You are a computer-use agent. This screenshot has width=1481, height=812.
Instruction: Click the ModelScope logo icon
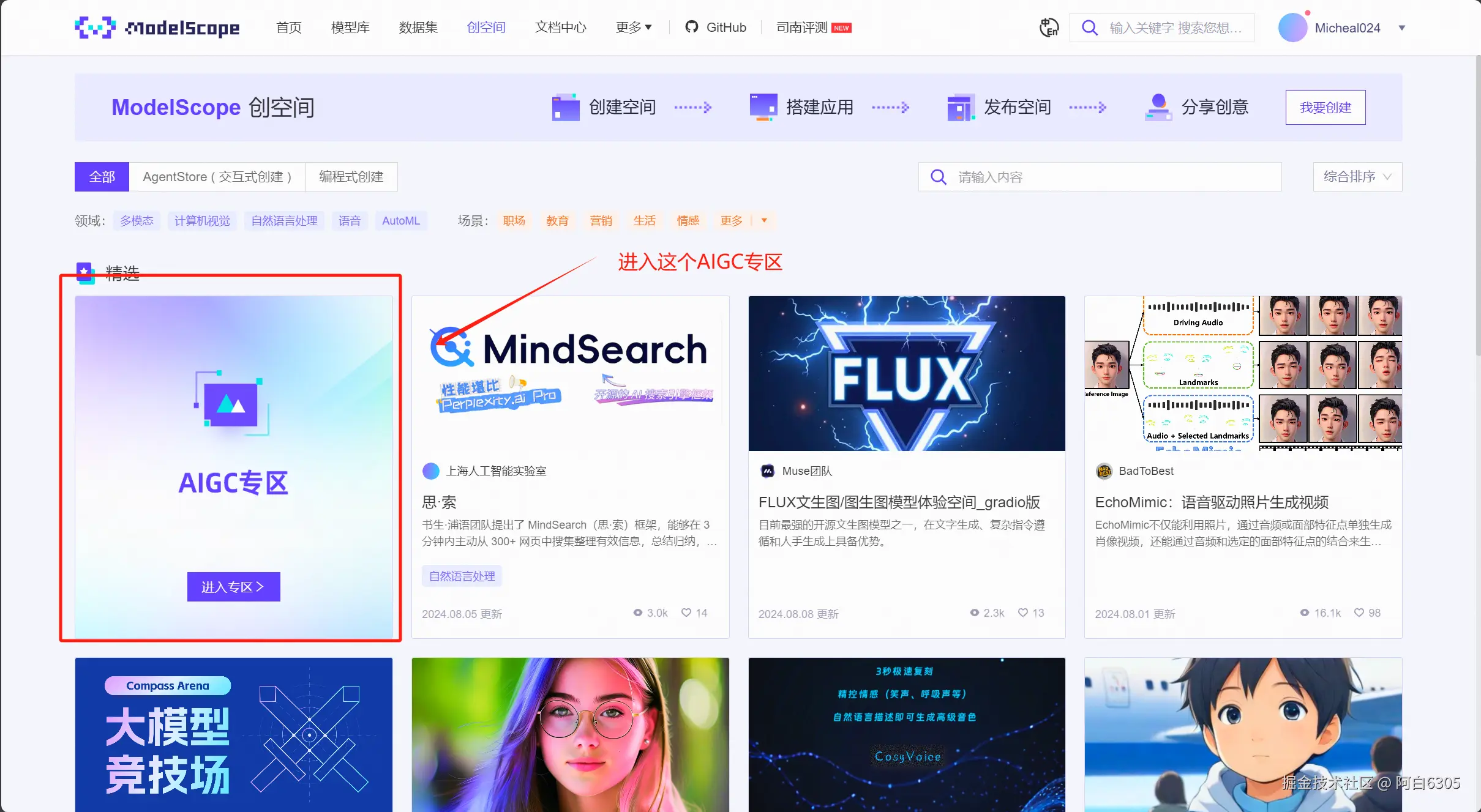tap(95, 28)
